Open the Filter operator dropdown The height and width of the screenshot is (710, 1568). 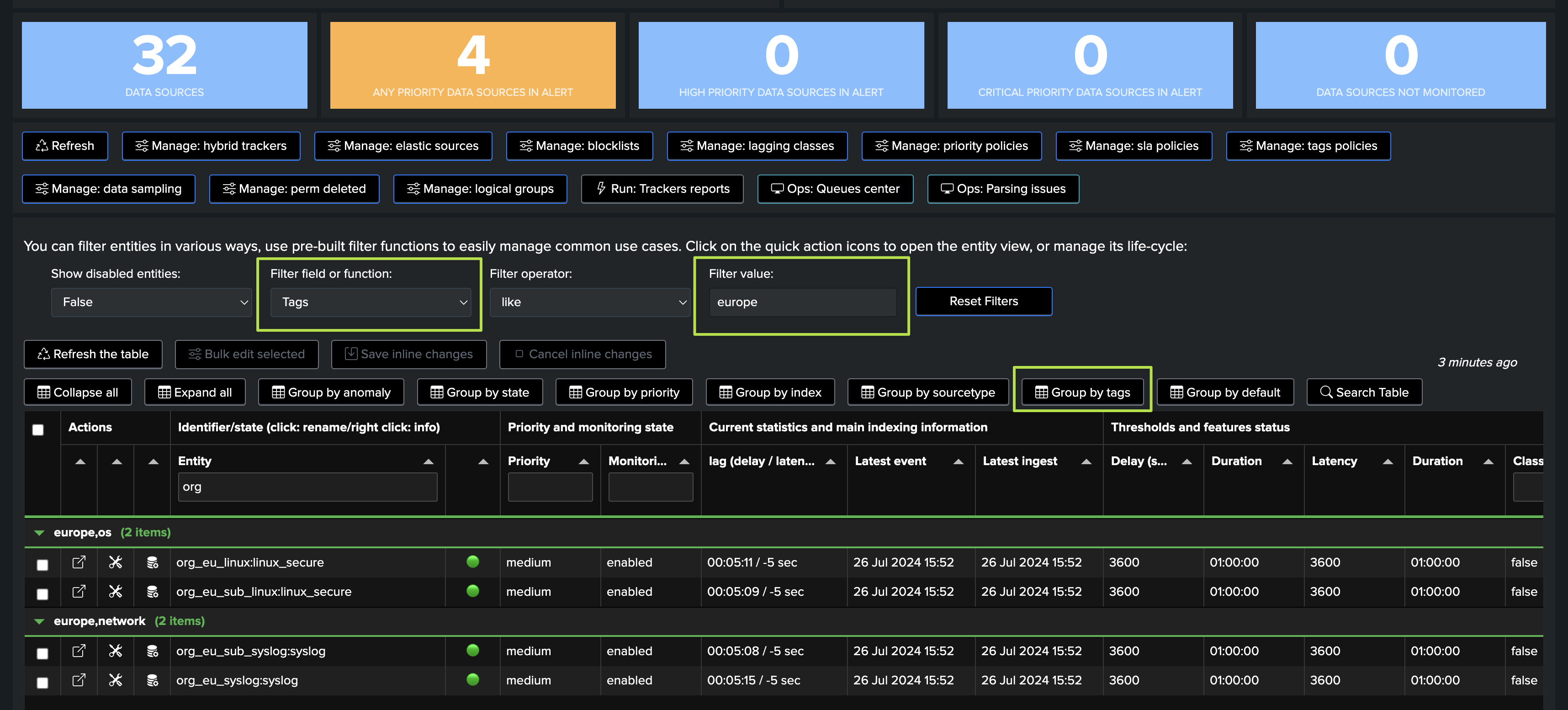click(x=589, y=302)
